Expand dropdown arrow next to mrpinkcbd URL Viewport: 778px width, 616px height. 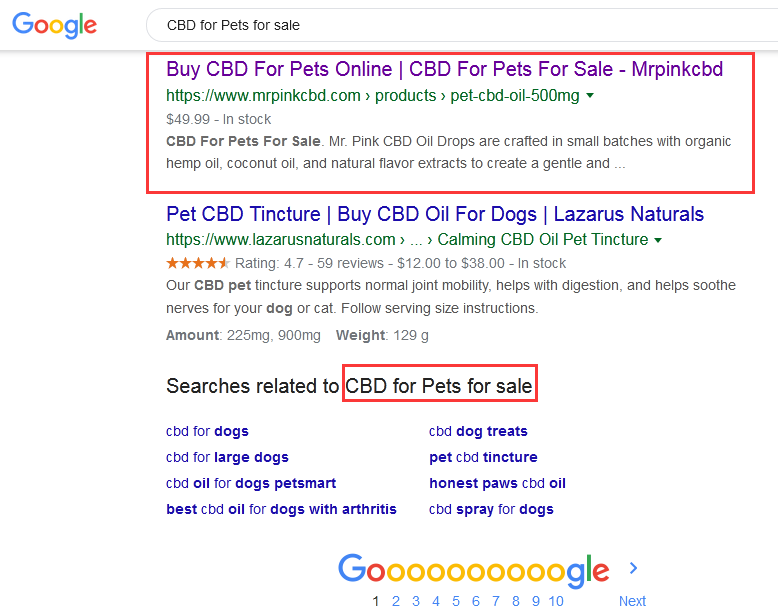tap(590, 95)
